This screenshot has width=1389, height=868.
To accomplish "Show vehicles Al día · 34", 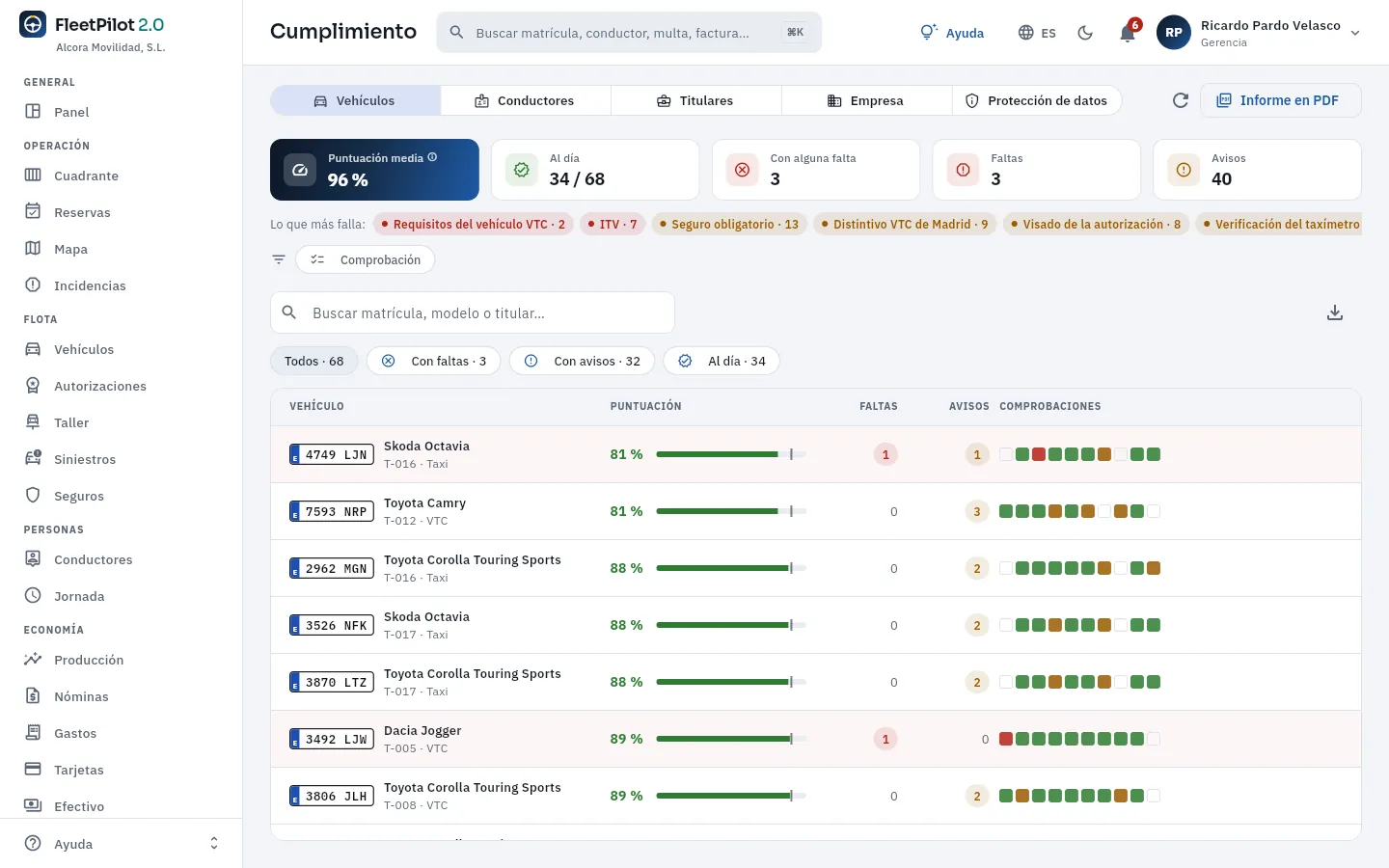I will click(722, 361).
